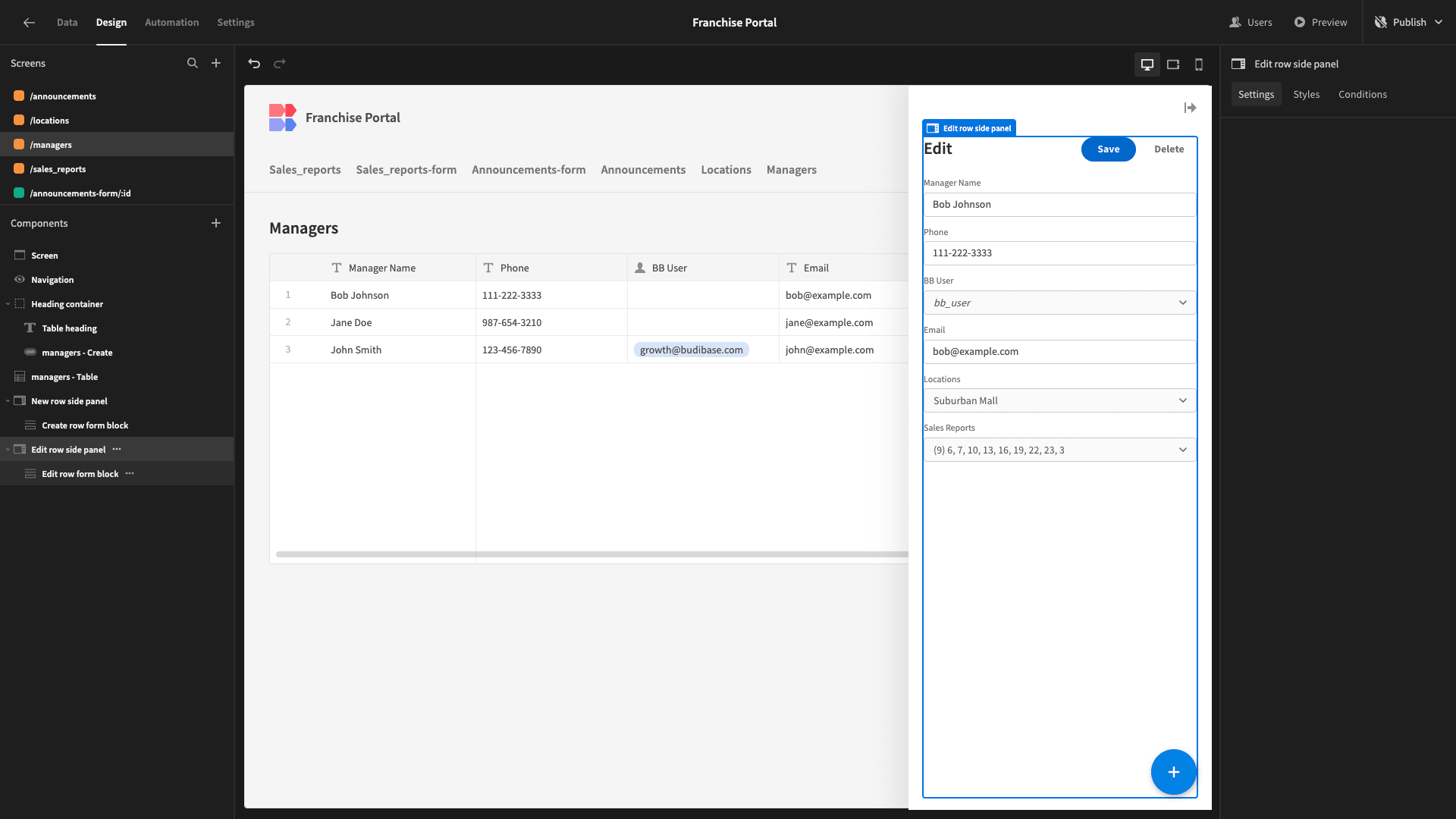Delete the row in Edit panel
1456x819 pixels.
pyautogui.click(x=1169, y=149)
